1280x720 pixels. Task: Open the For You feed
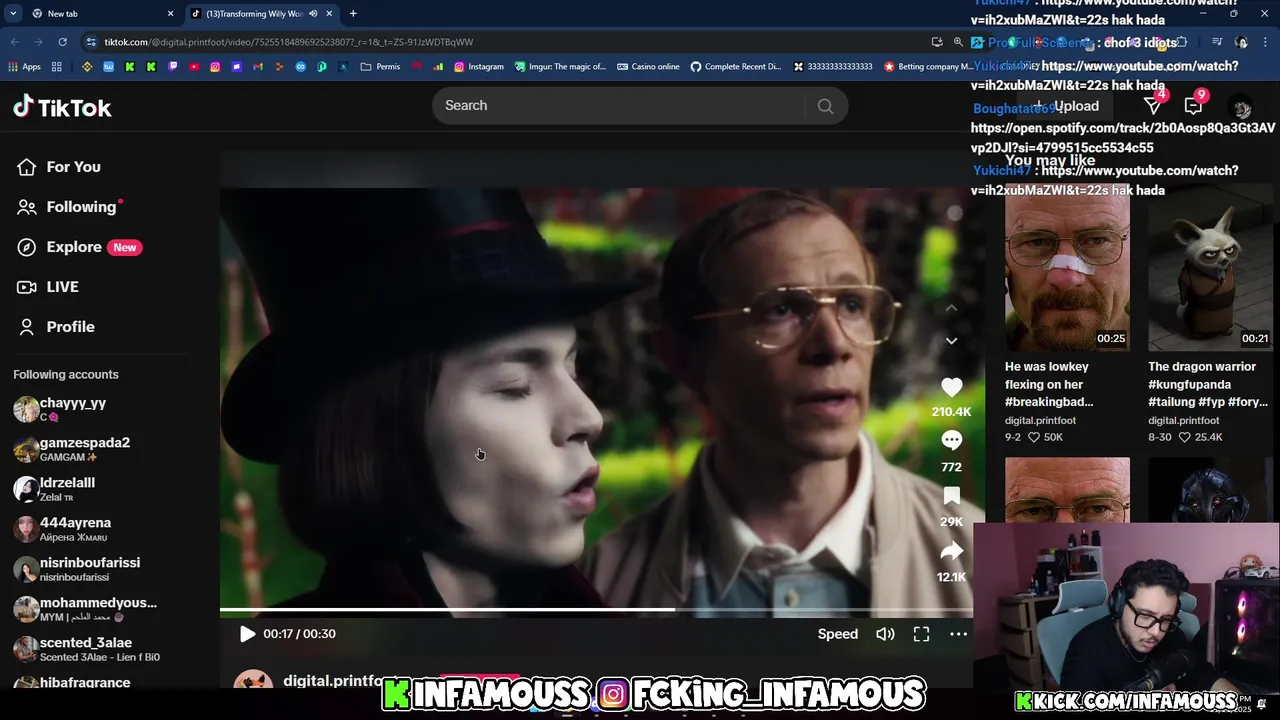pos(59,167)
